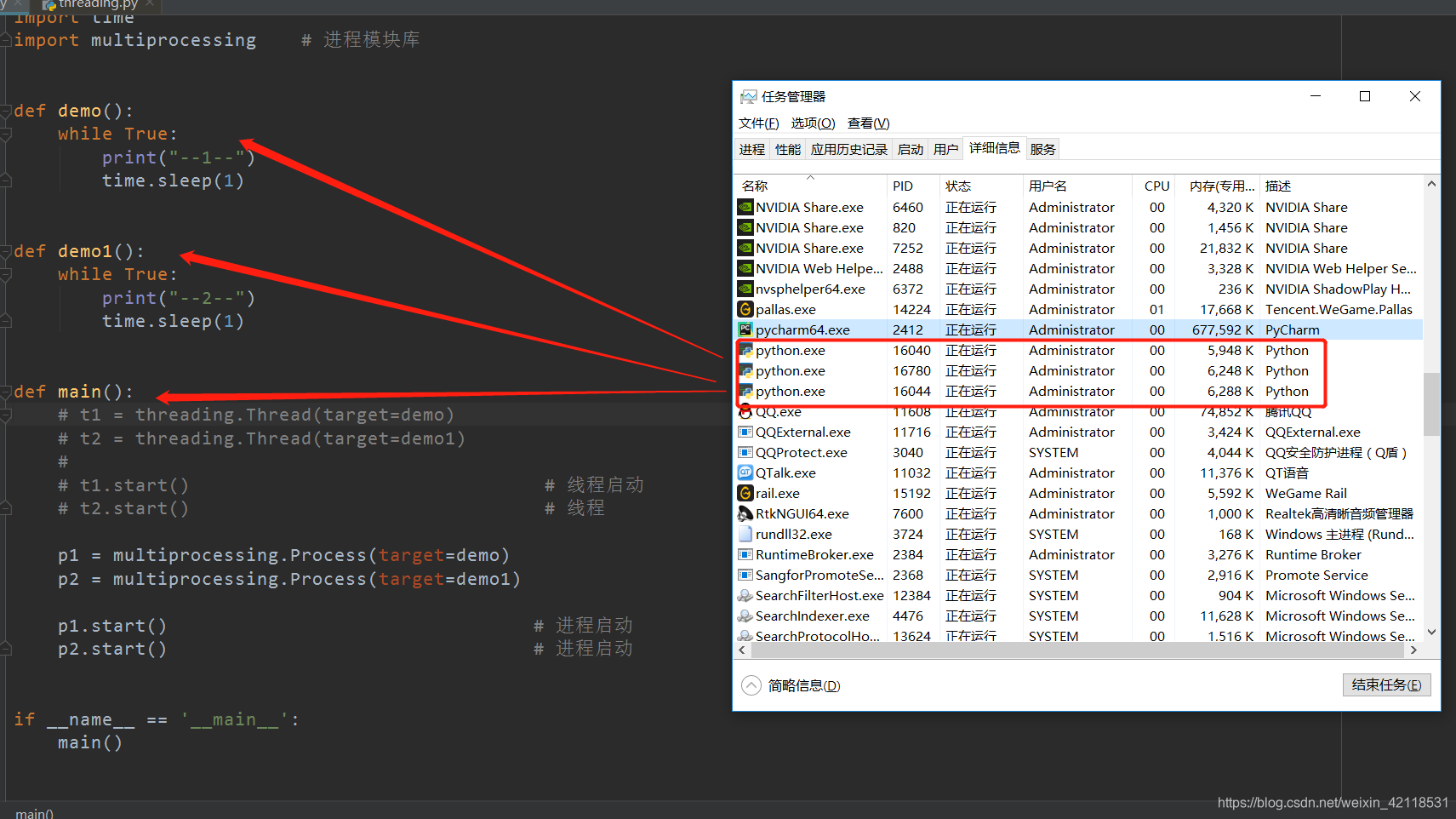The image size is (1456, 819).
Task: Click the QQExternal.exe process icon
Action: pyautogui.click(x=745, y=432)
